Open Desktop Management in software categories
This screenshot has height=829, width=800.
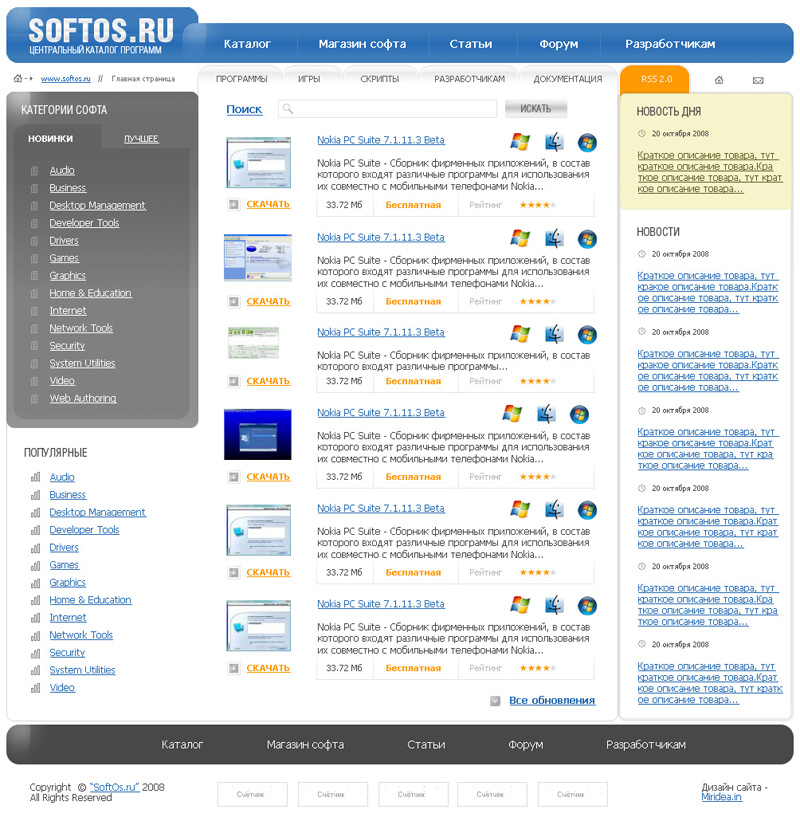tap(97, 206)
